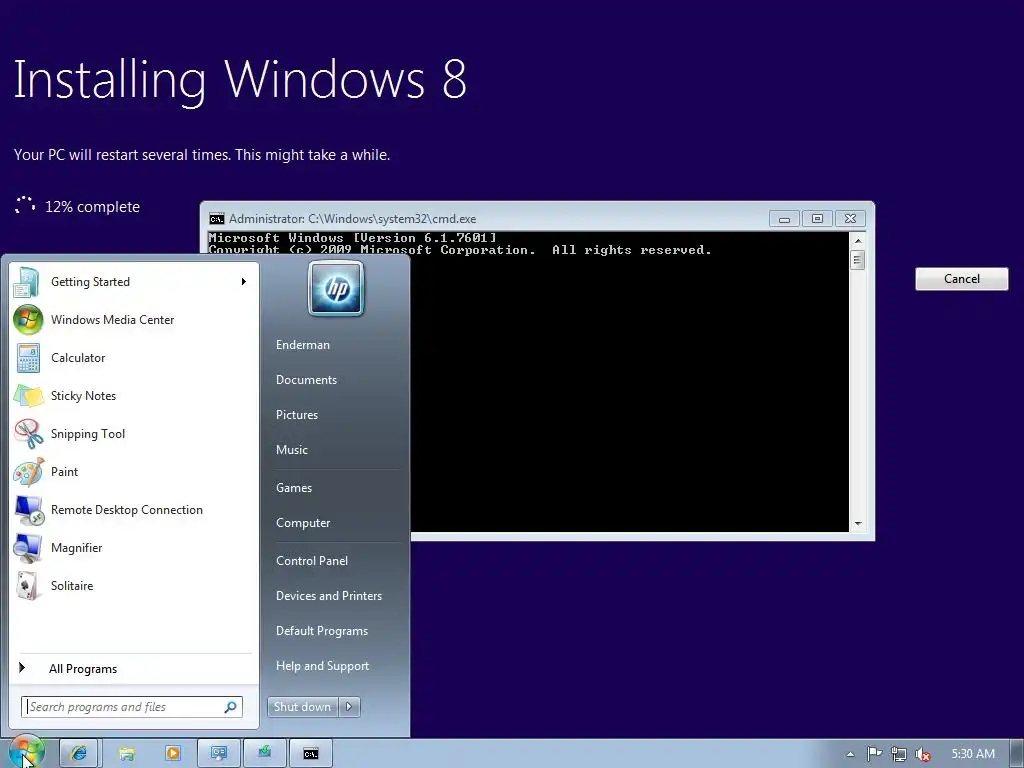Open Calculator from Start menu
The width and height of the screenshot is (1024, 768).
click(x=134, y=358)
